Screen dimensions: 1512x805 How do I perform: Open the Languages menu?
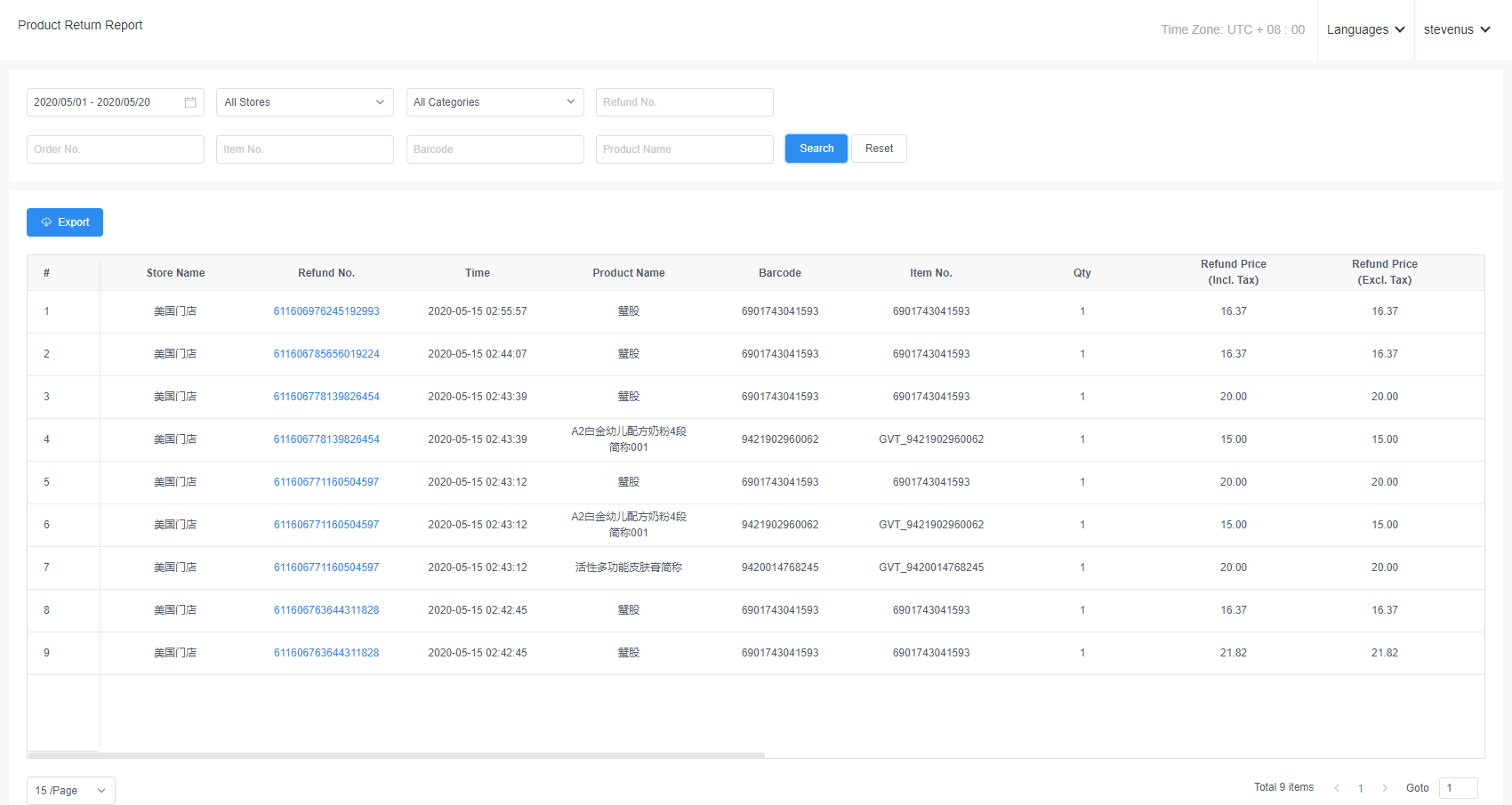(x=1365, y=29)
